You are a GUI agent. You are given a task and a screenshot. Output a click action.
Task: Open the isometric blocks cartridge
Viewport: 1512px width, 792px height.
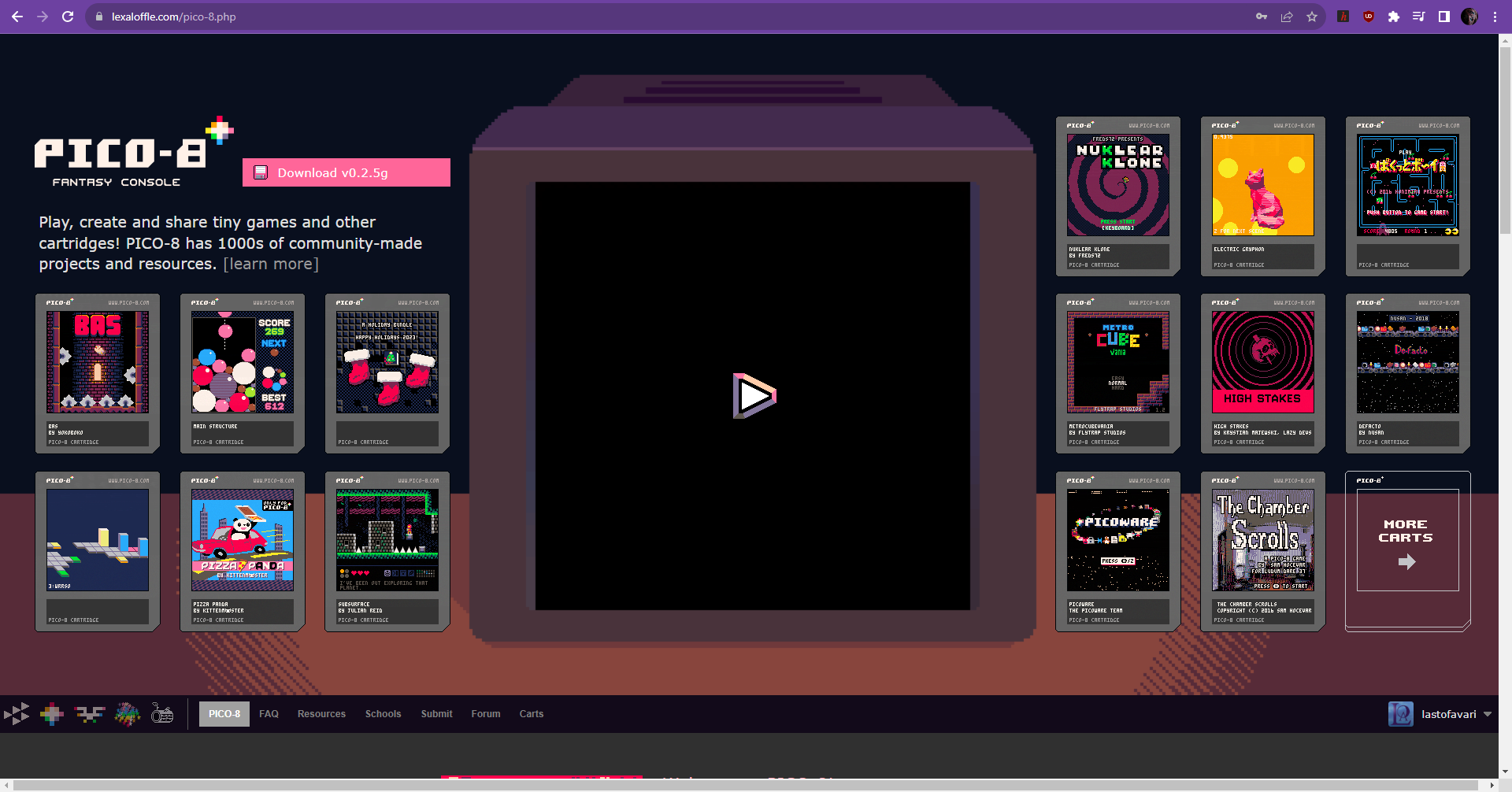tap(98, 552)
